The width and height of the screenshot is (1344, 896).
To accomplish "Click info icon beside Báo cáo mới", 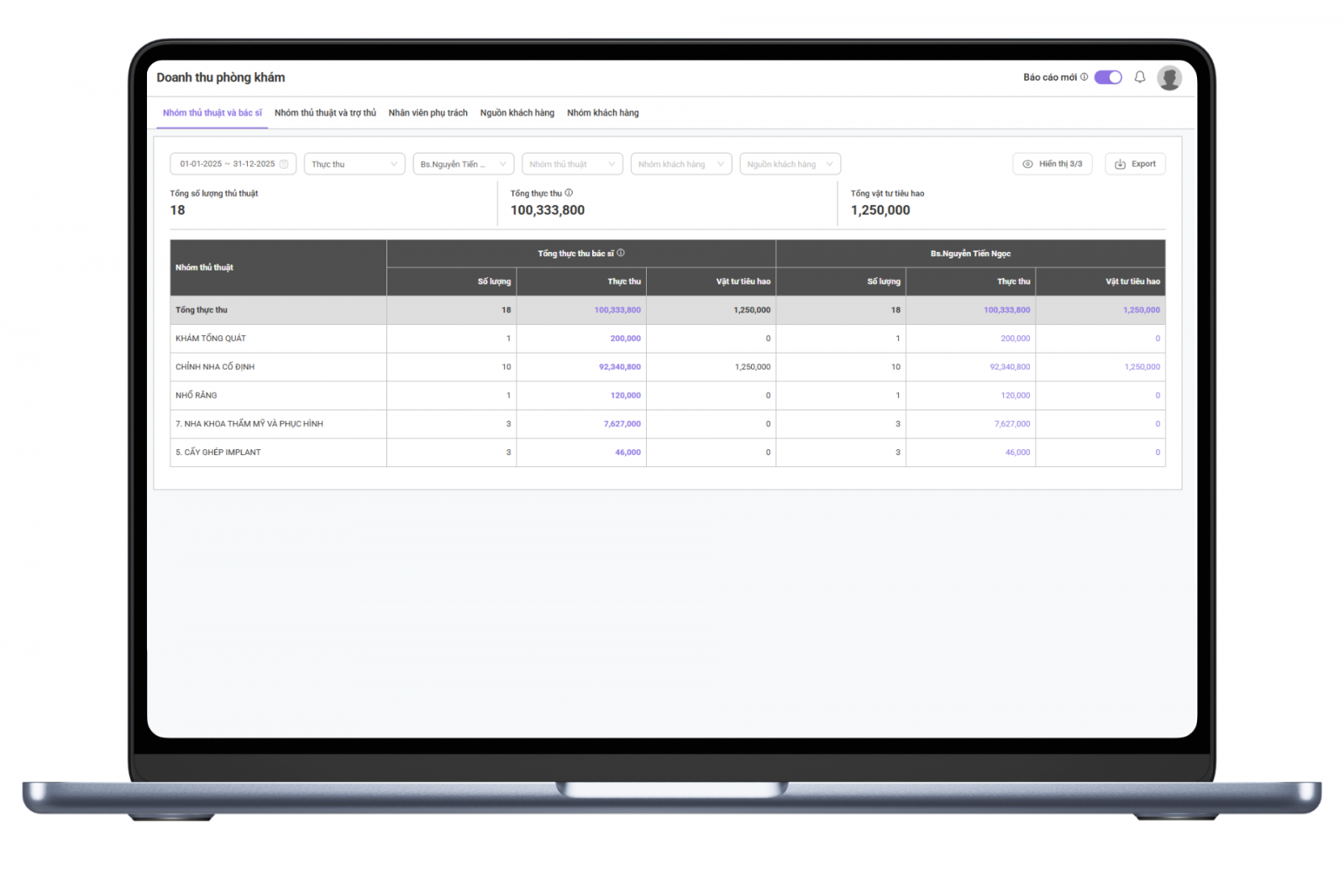I will click(x=1084, y=77).
